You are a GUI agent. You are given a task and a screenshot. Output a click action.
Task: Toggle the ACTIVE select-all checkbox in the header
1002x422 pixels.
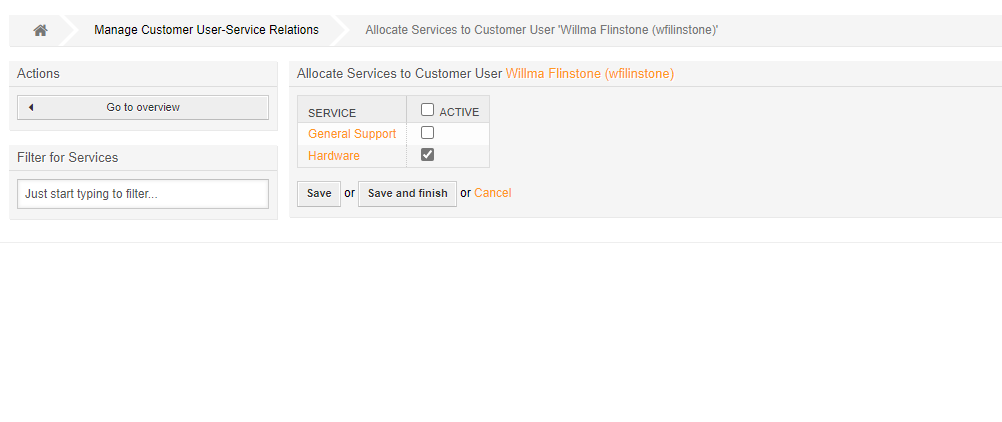(427, 111)
